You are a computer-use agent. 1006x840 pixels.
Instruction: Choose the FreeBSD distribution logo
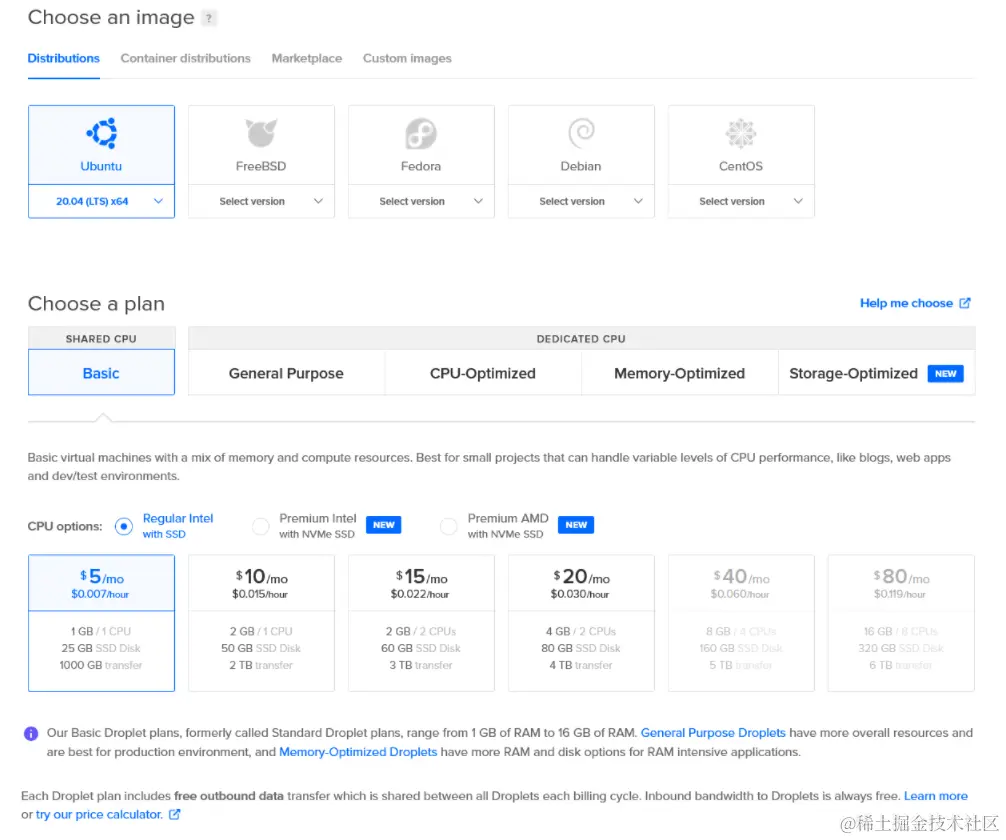(261, 133)
